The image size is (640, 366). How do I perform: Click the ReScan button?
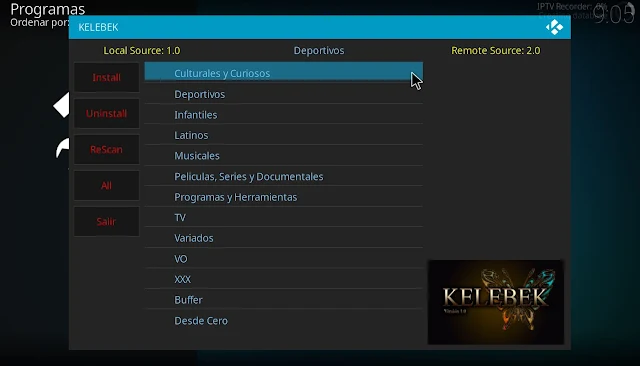pyautogui.click(x=107, y=149)
